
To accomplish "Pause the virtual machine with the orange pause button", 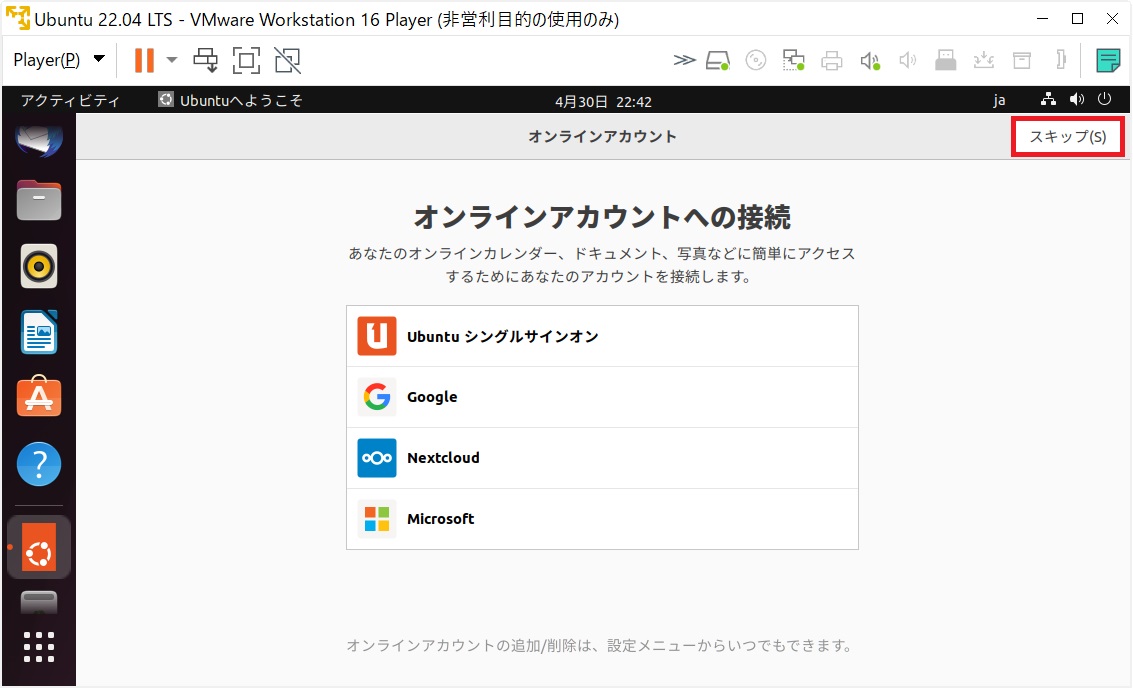I will (x=145, y=60).
